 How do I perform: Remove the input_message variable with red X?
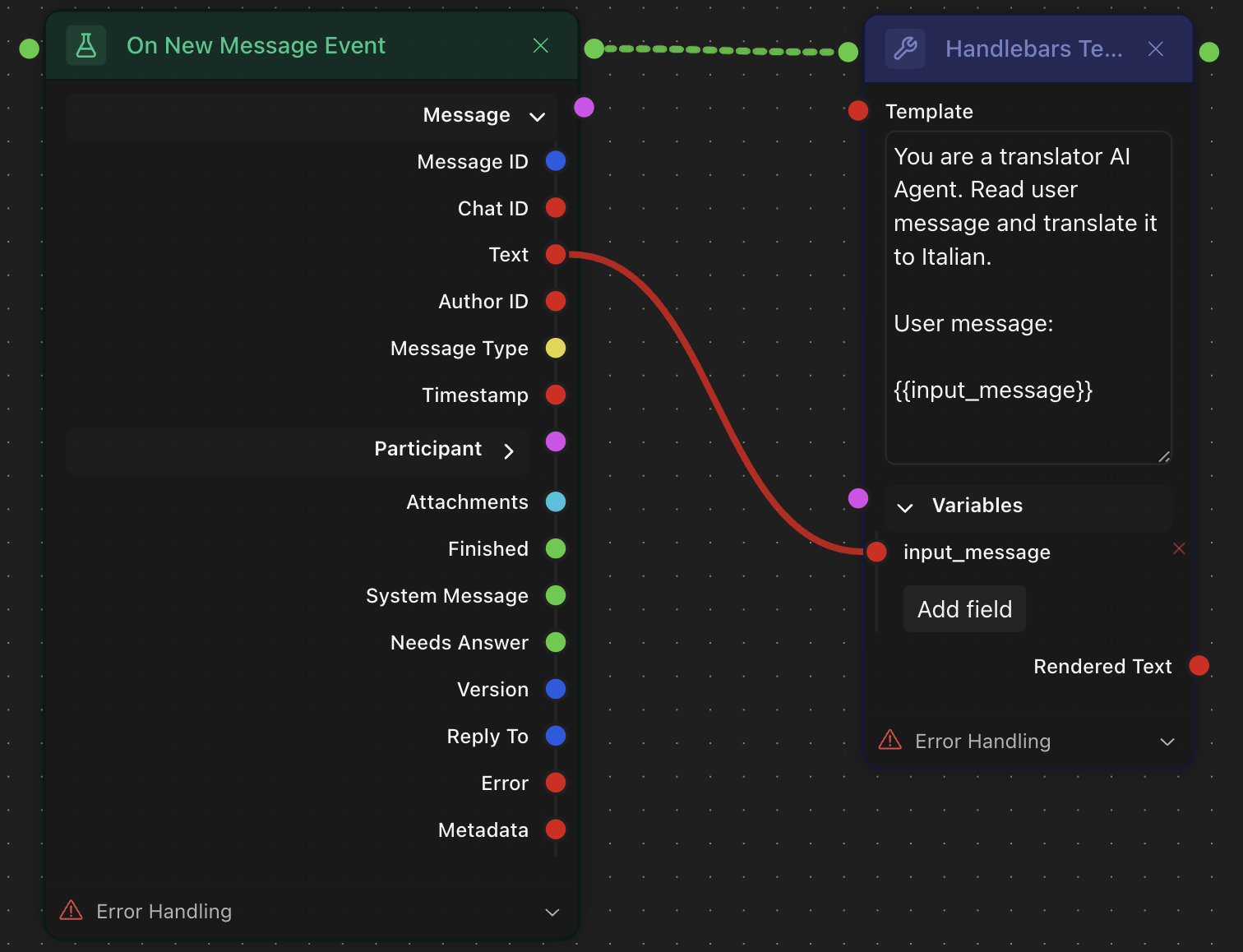1179,548
